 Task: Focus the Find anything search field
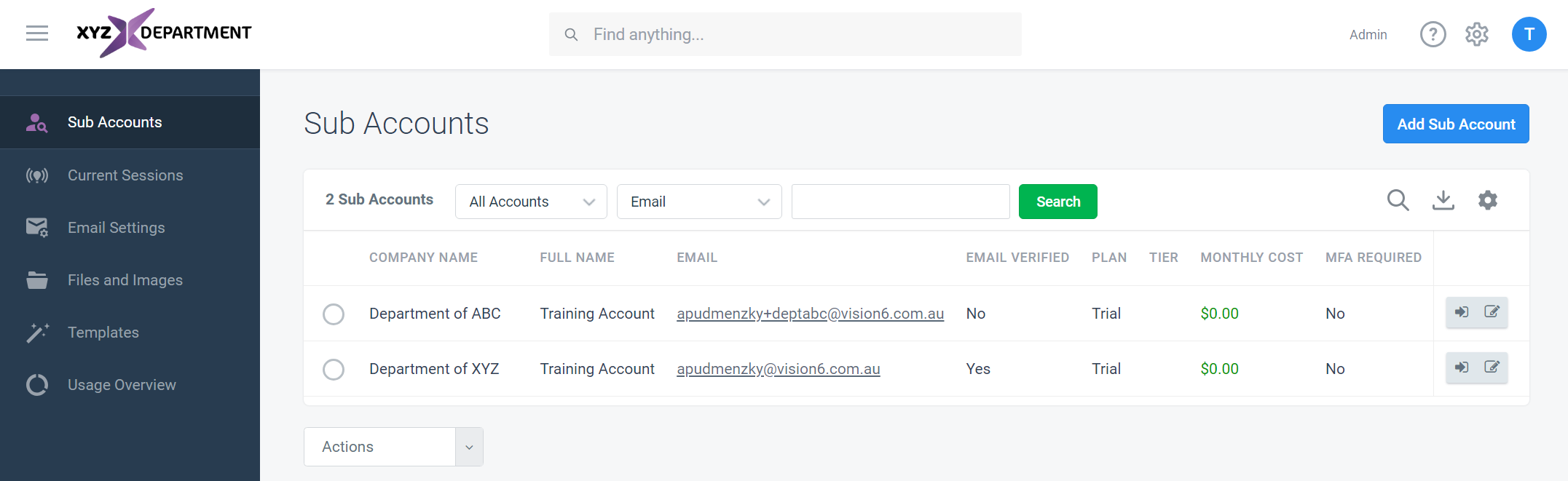click(785, 34)
